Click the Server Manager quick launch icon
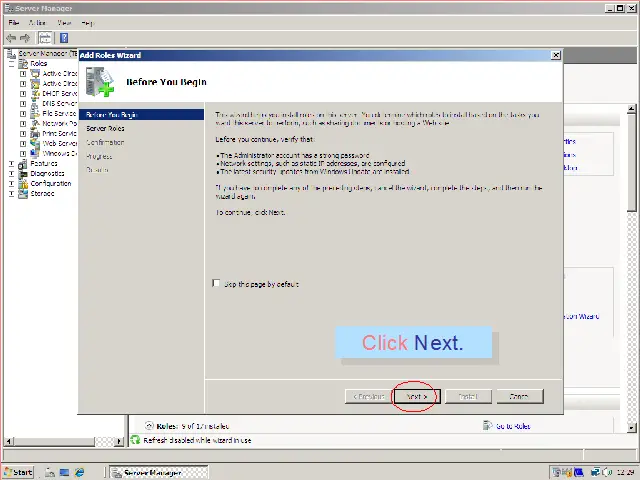Viewport: 640px width, 480px height. (50, 472)
